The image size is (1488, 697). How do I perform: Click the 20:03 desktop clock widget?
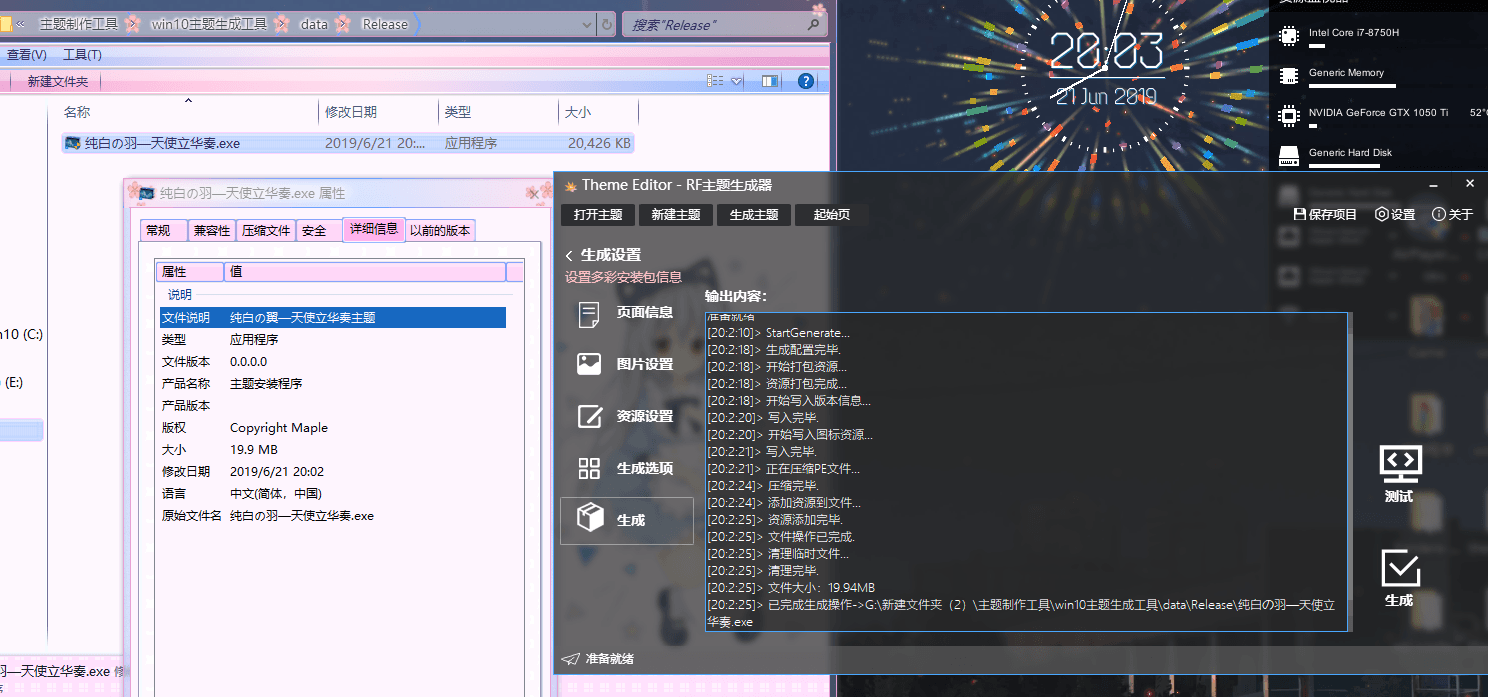1105,51
